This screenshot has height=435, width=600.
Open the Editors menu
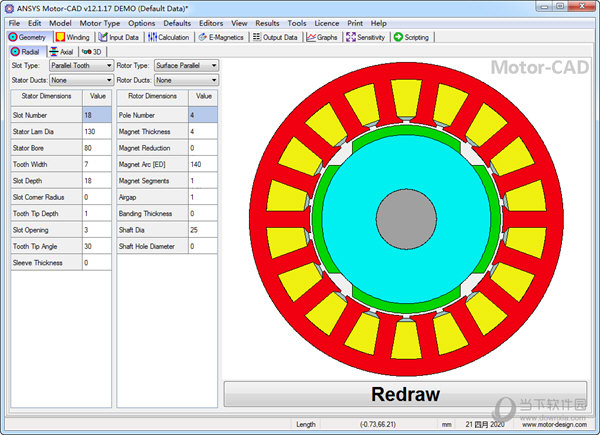coord(211,22)
